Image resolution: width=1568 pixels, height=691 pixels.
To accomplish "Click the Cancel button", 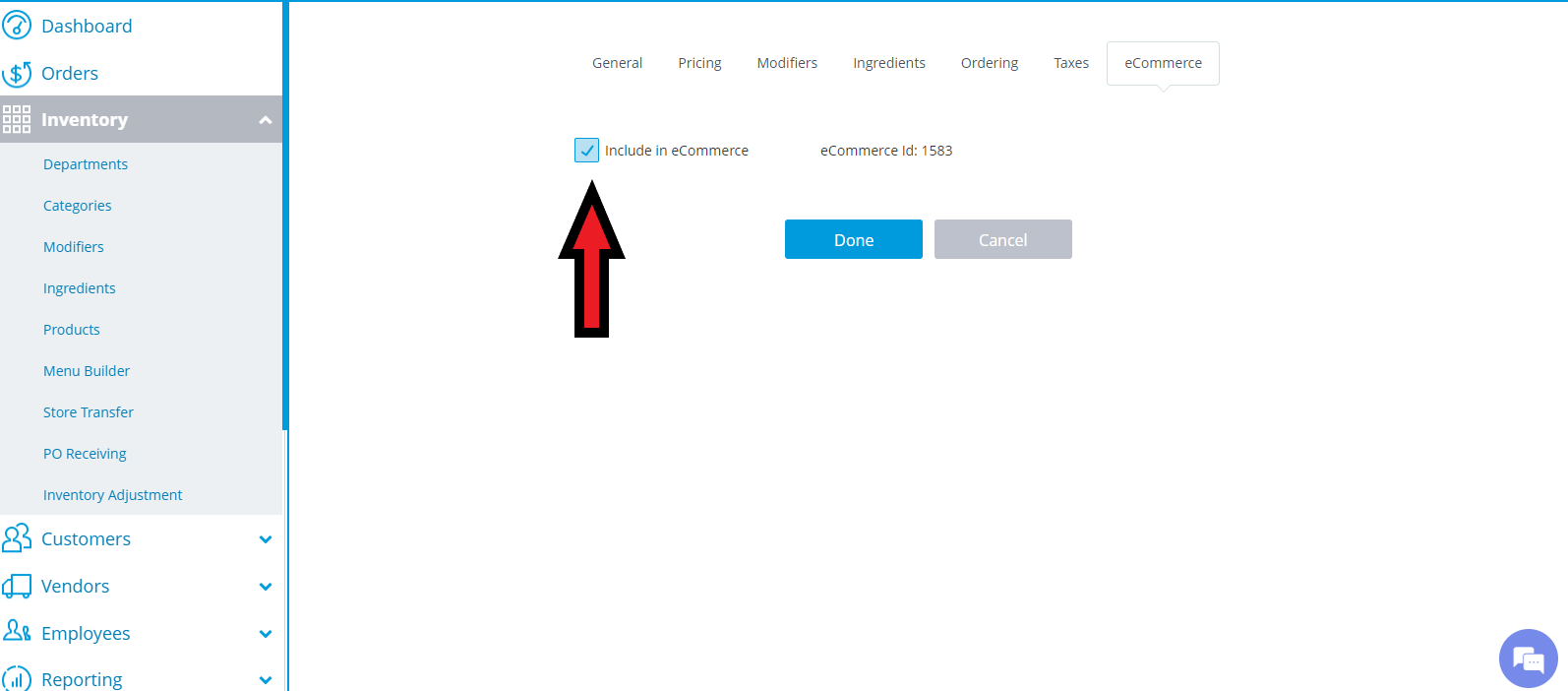I will click(1002, 239).
